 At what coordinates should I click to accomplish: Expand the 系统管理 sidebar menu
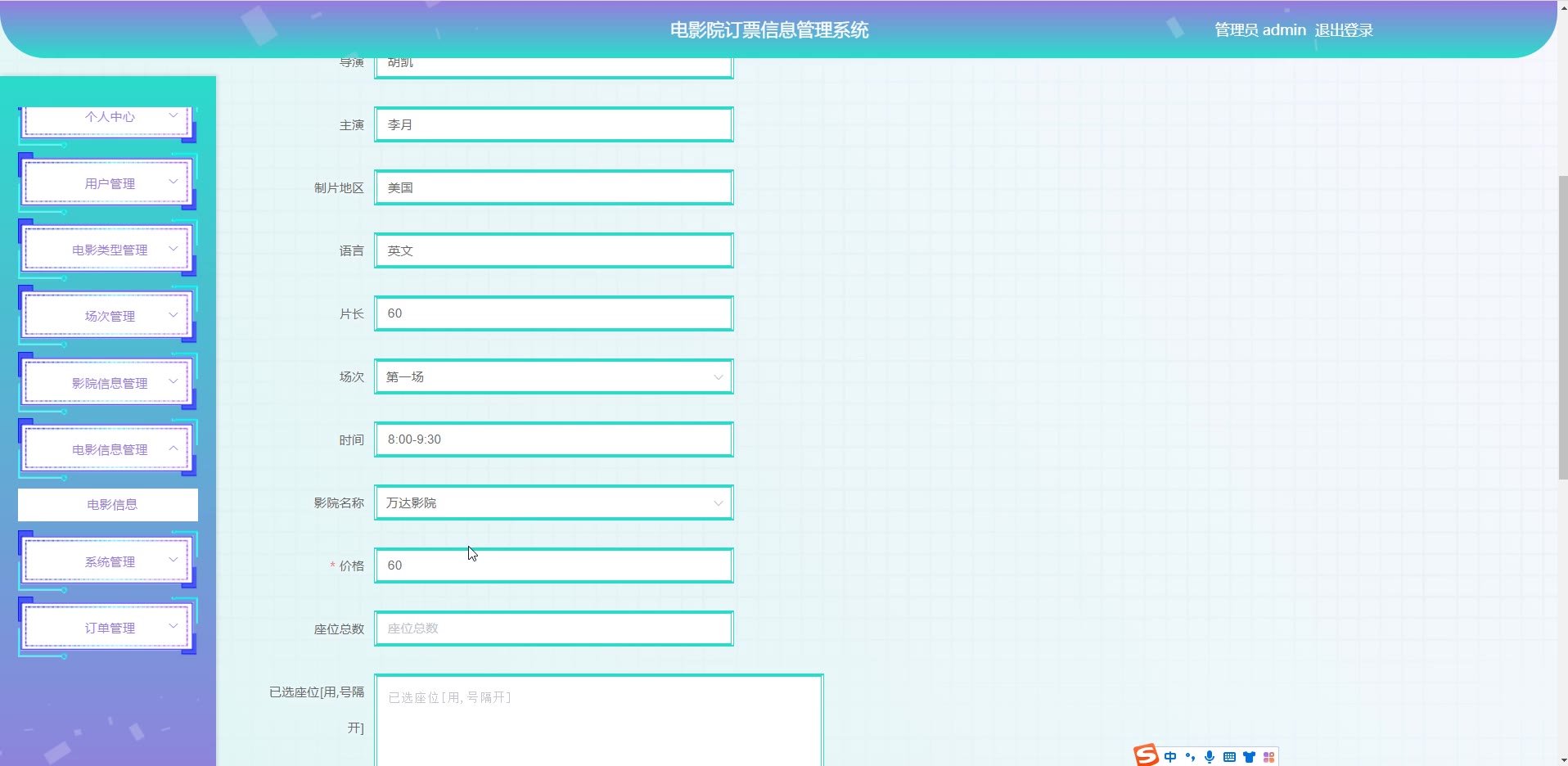pyautogui.click(x=107, y=561)
